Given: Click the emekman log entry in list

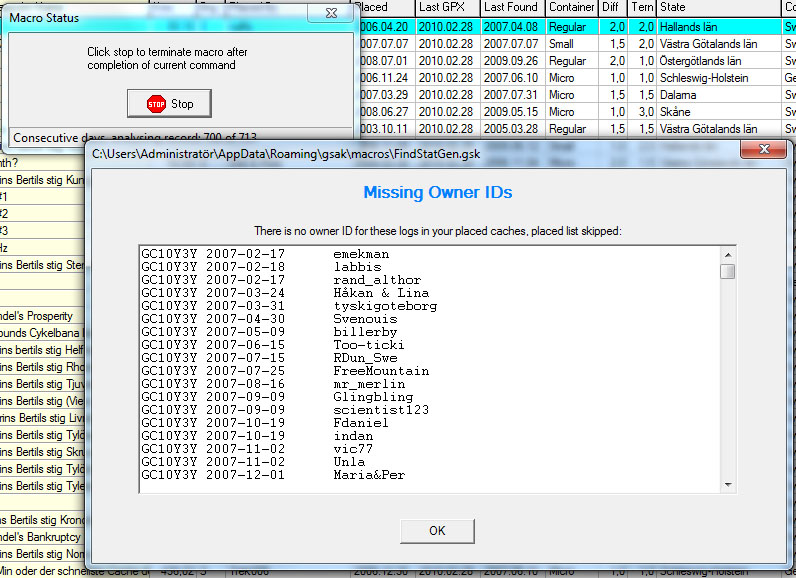Looking at the screenshot, I should pos(359,254).
